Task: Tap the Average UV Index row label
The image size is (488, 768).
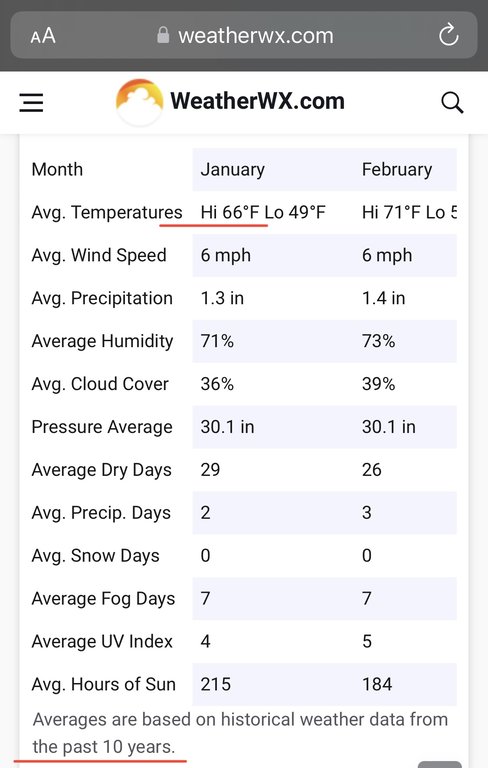Action: tap(102, 642)
